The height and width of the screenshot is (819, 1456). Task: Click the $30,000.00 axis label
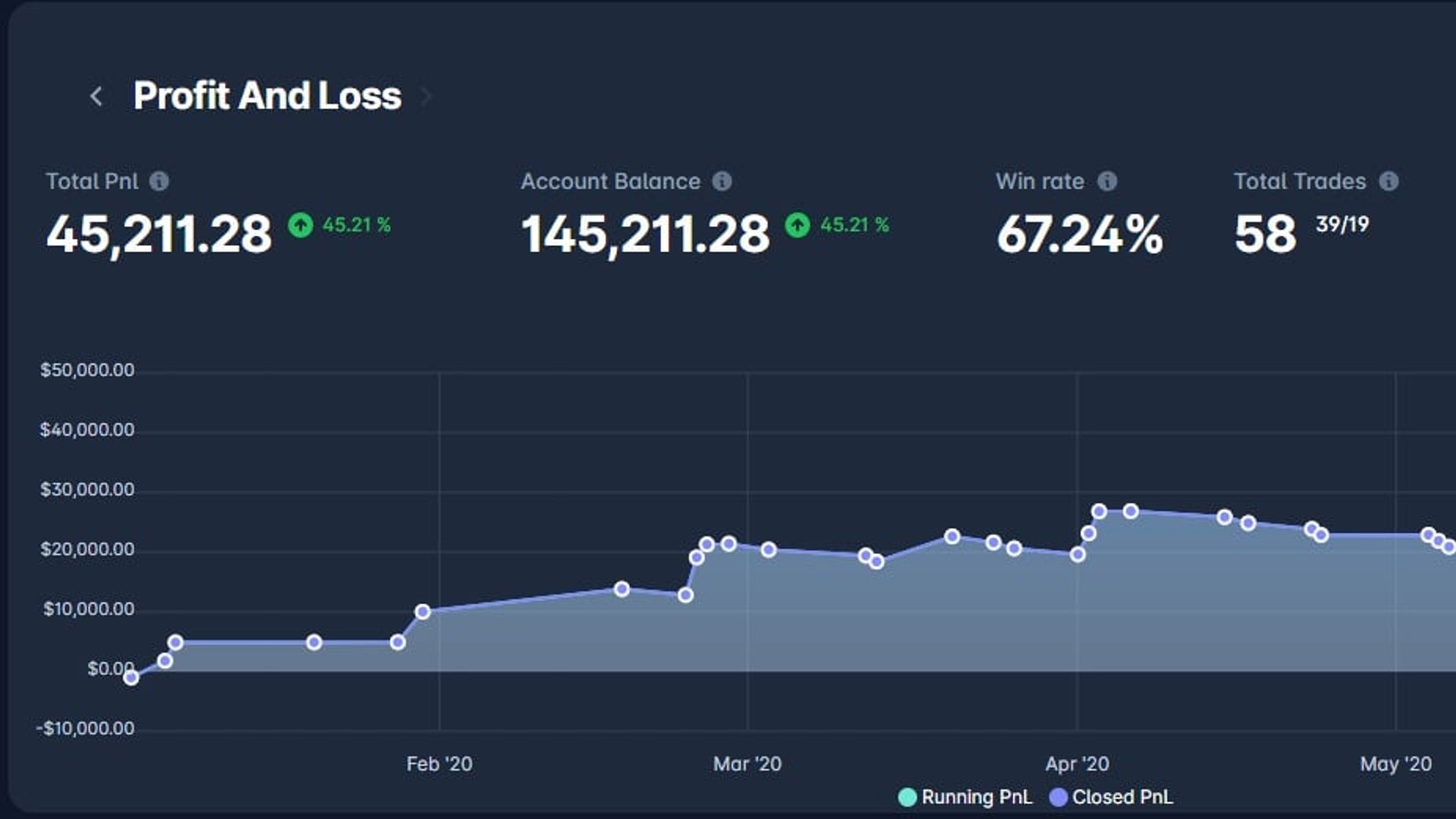(x=87, y=490)
